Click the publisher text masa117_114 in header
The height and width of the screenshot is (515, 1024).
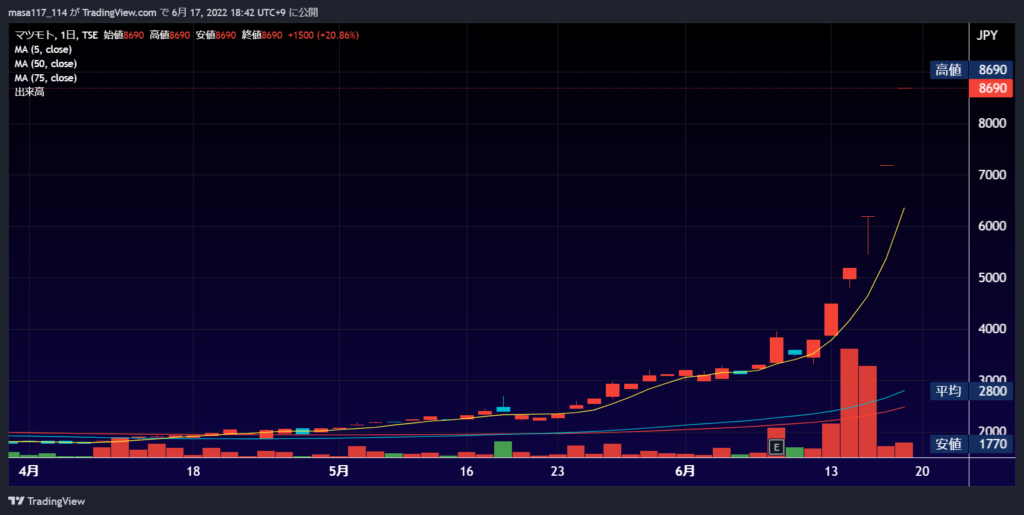(x=37, y=12)
